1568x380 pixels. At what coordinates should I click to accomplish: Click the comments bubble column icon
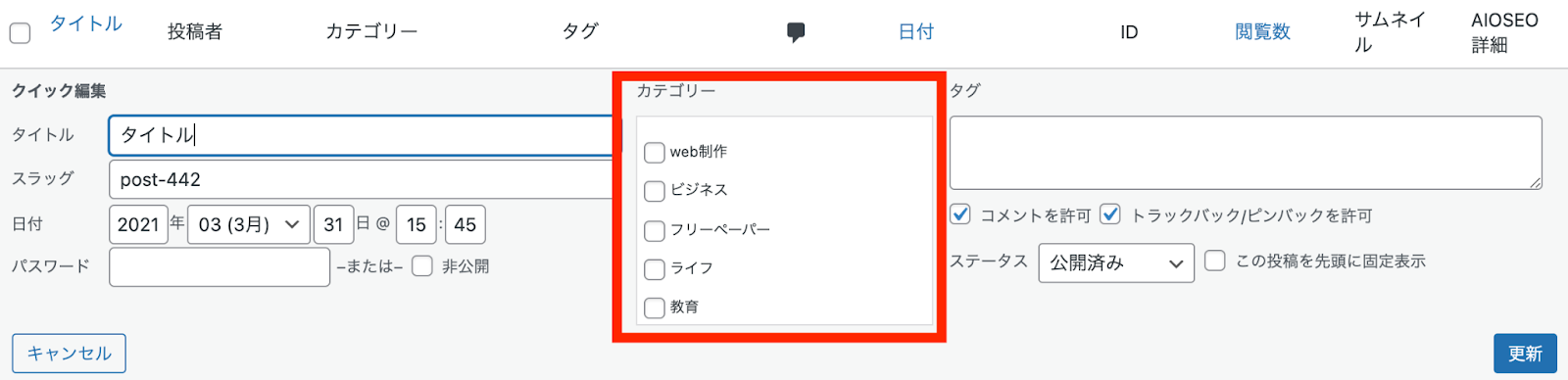796,32
